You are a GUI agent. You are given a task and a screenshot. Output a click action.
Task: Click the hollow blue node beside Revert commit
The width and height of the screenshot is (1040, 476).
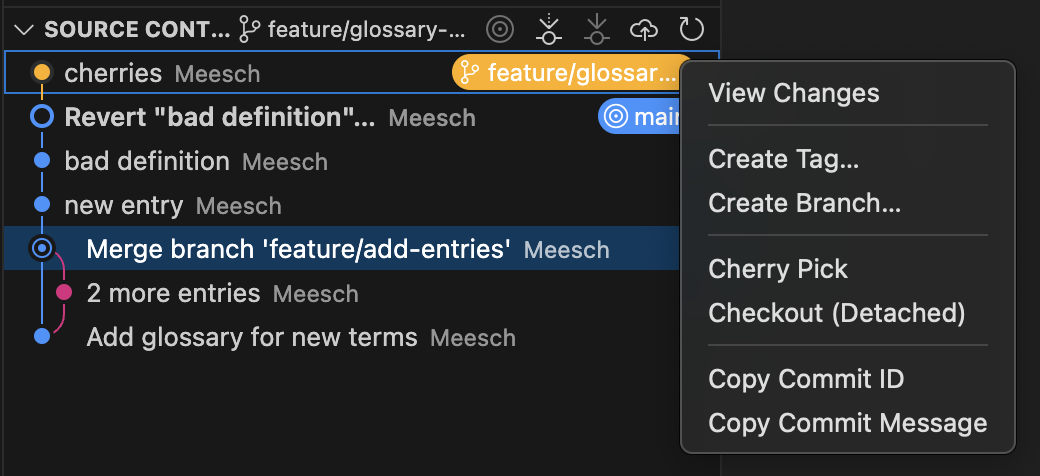pyautogui.click(x=42, y=117)
